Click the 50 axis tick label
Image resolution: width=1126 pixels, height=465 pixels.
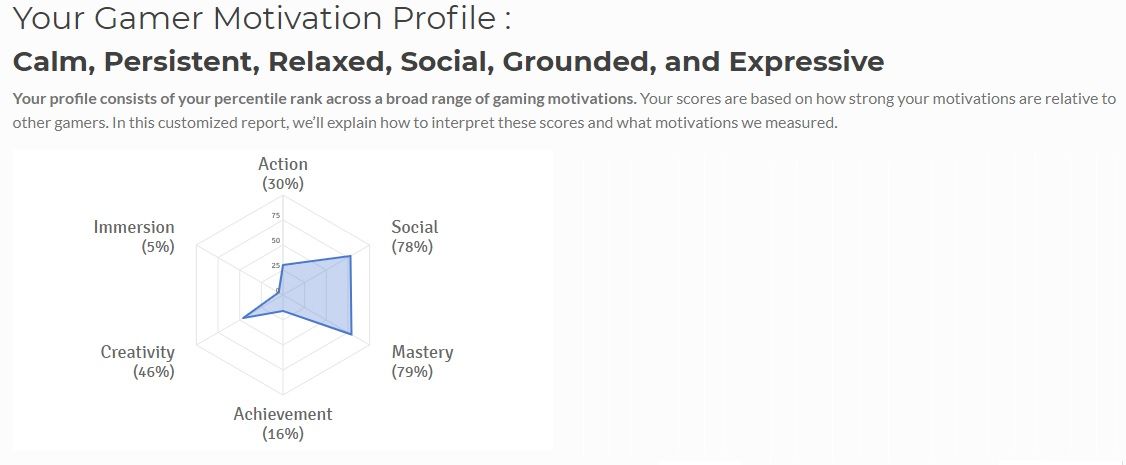[x=276, y=240]
